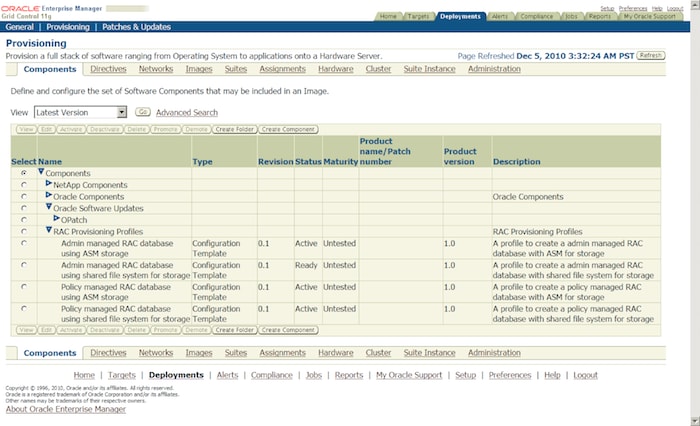Select Policy managed RAC shared file system radio
This screenshot has width=700, height=426.
(x=24, y=308)
